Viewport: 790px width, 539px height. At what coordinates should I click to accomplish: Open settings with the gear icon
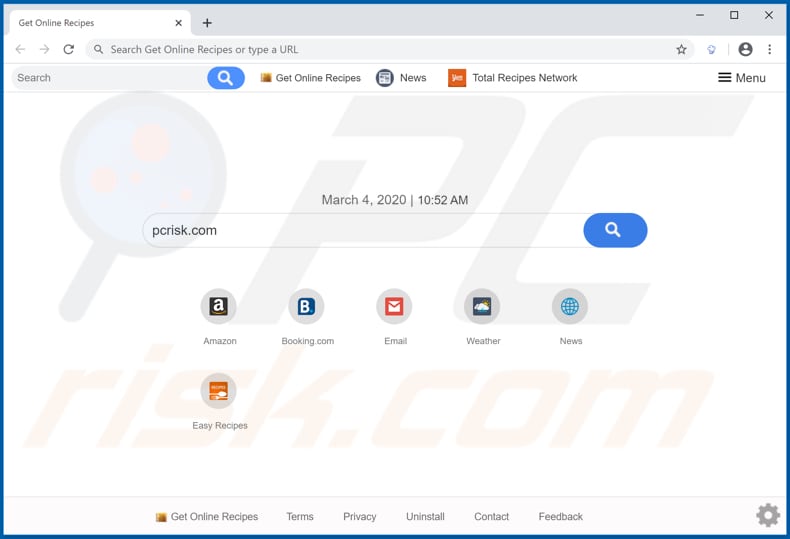768,515
